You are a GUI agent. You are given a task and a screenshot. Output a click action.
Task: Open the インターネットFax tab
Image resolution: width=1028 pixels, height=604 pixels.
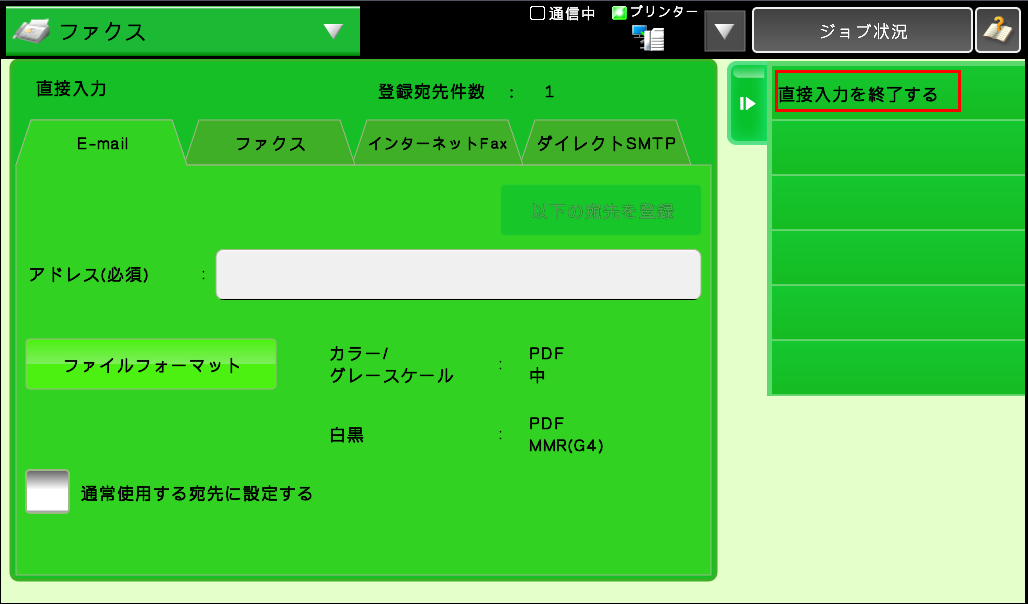pyautogui.click(x=437, y=143)
